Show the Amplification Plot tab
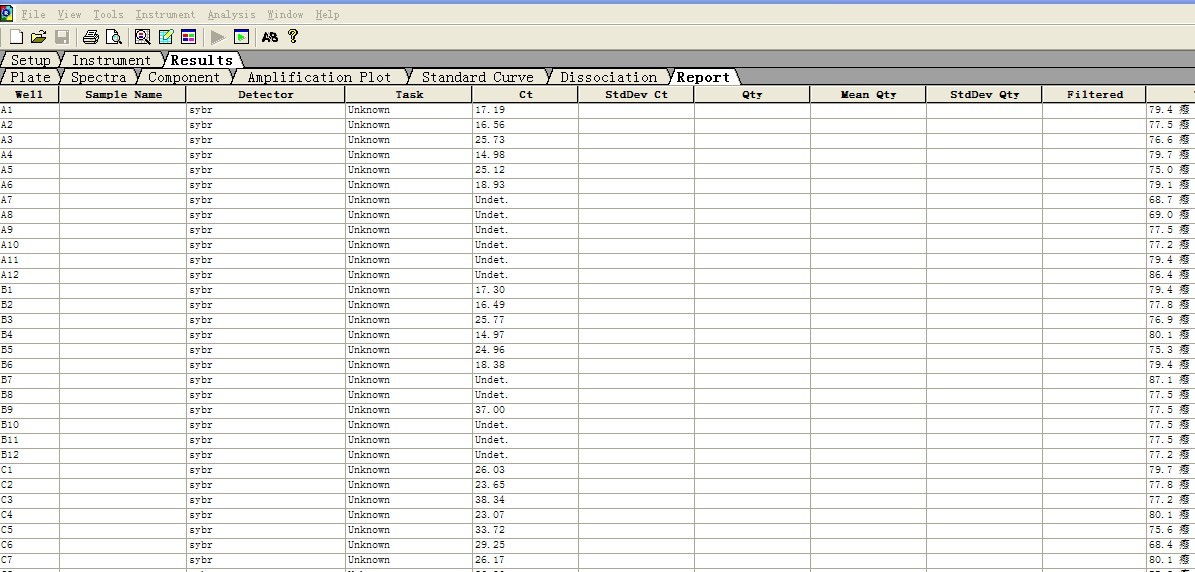 319,77
